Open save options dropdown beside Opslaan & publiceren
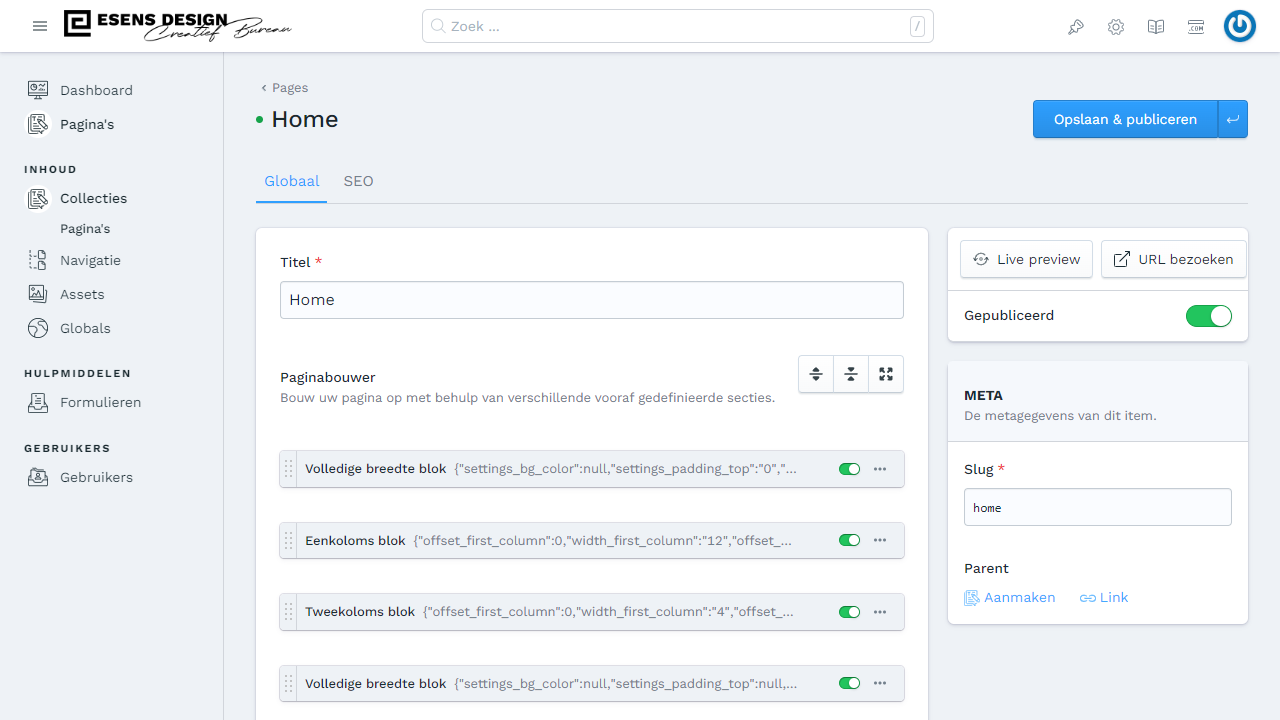1280x720 pixels. click(x=1233, y=119)
